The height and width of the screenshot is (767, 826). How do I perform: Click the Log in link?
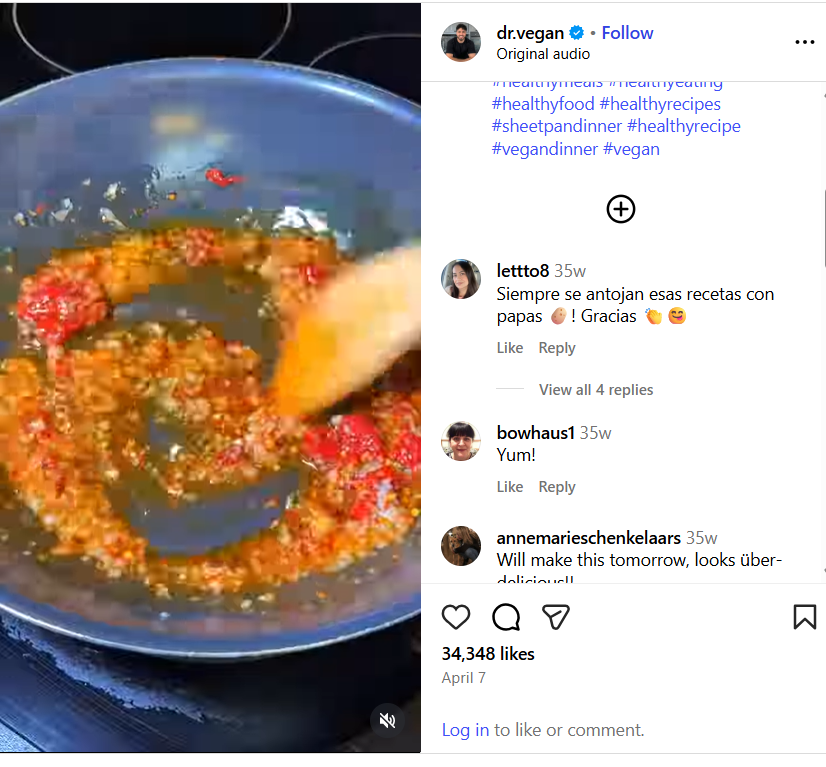click(x=465, y=730)
